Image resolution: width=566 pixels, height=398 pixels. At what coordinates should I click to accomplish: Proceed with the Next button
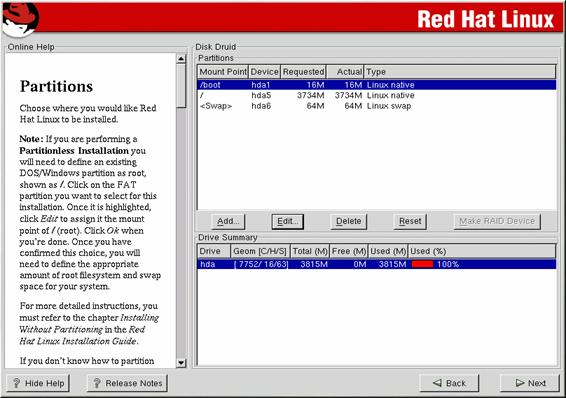pos(530,383)
